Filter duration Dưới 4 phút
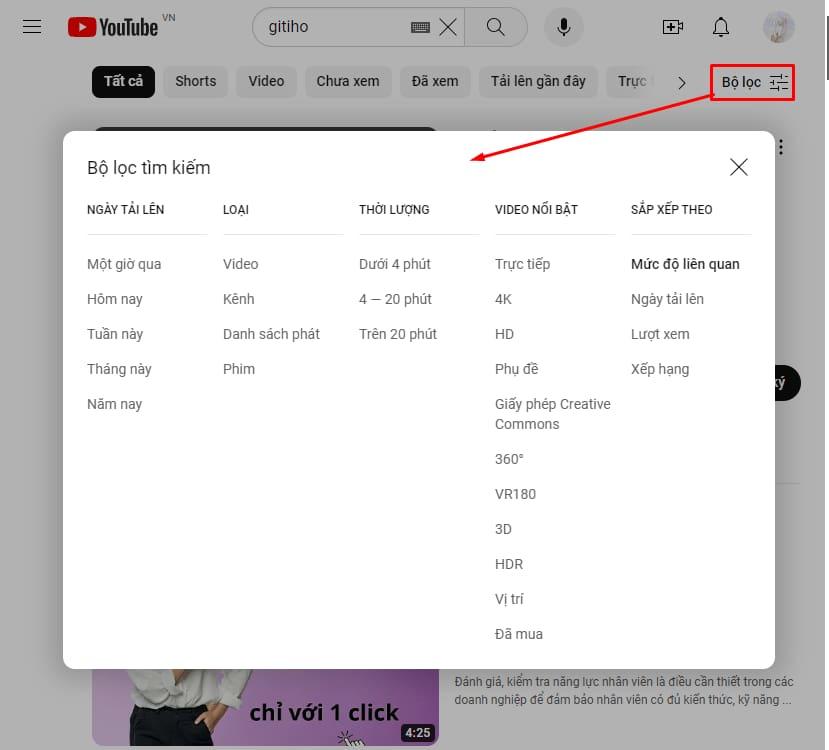The width and height of the screenshot is (829, 750). 394,264
